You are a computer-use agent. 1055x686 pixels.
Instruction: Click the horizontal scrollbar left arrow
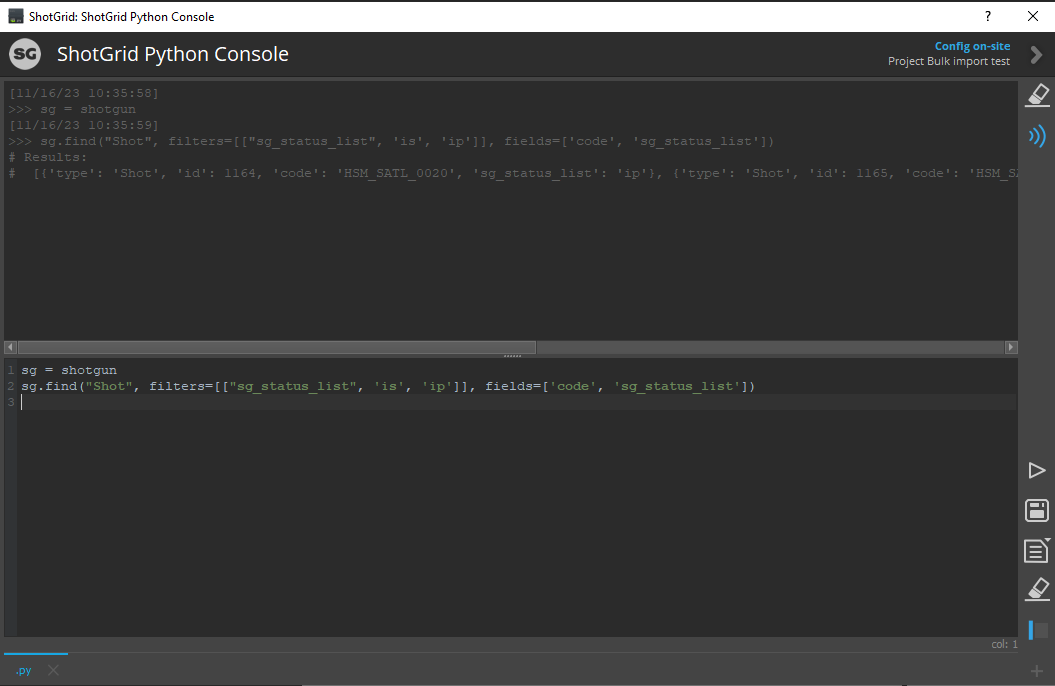click(x=9, y=347)
